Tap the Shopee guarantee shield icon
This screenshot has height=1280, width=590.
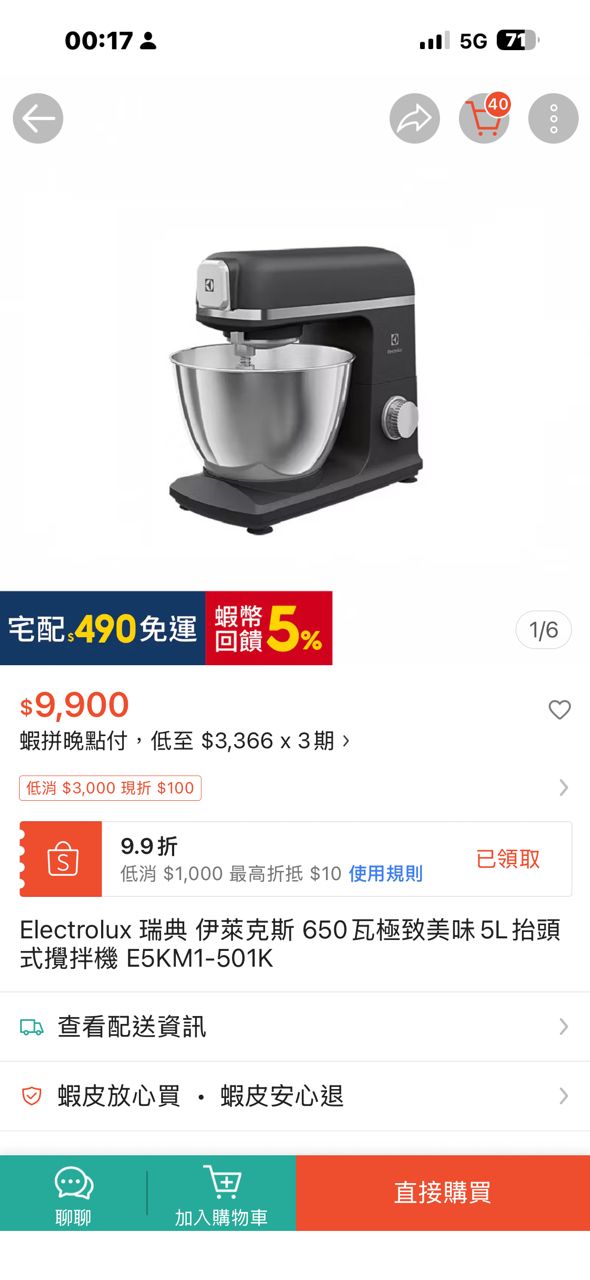tap(32, 1096)
